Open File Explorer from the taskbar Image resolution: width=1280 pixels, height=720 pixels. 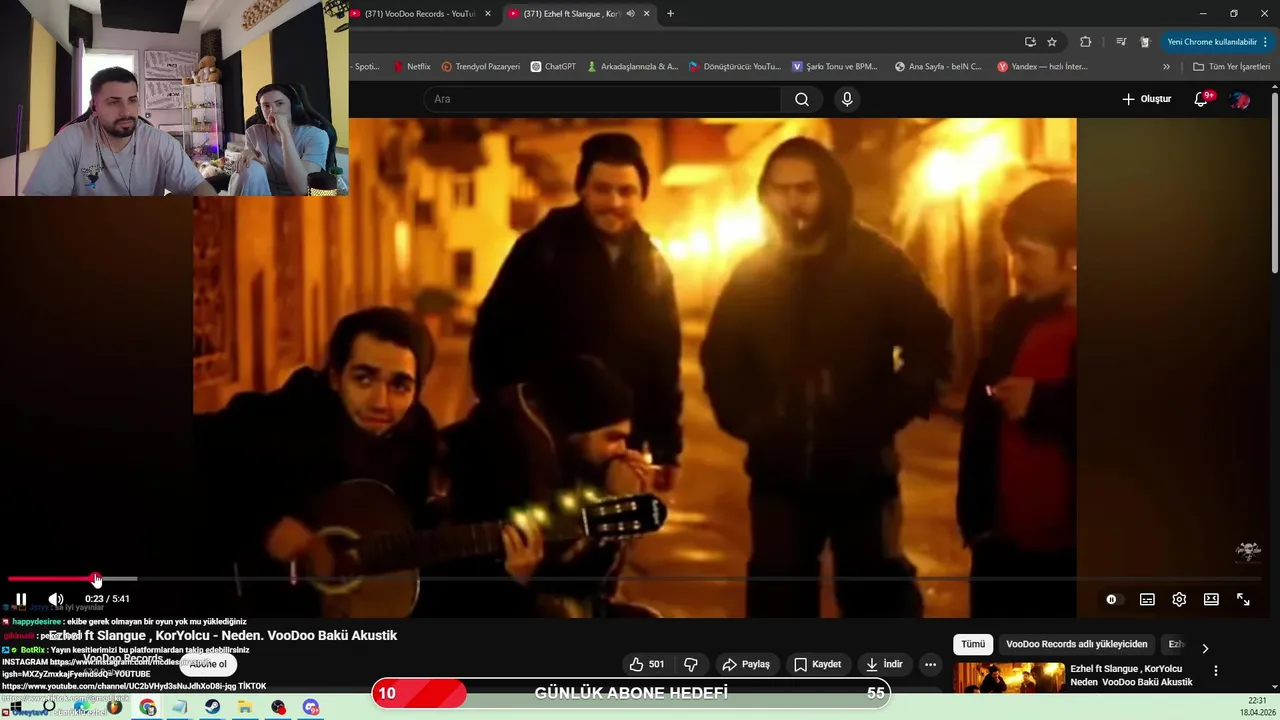click(x=245, y=707)
